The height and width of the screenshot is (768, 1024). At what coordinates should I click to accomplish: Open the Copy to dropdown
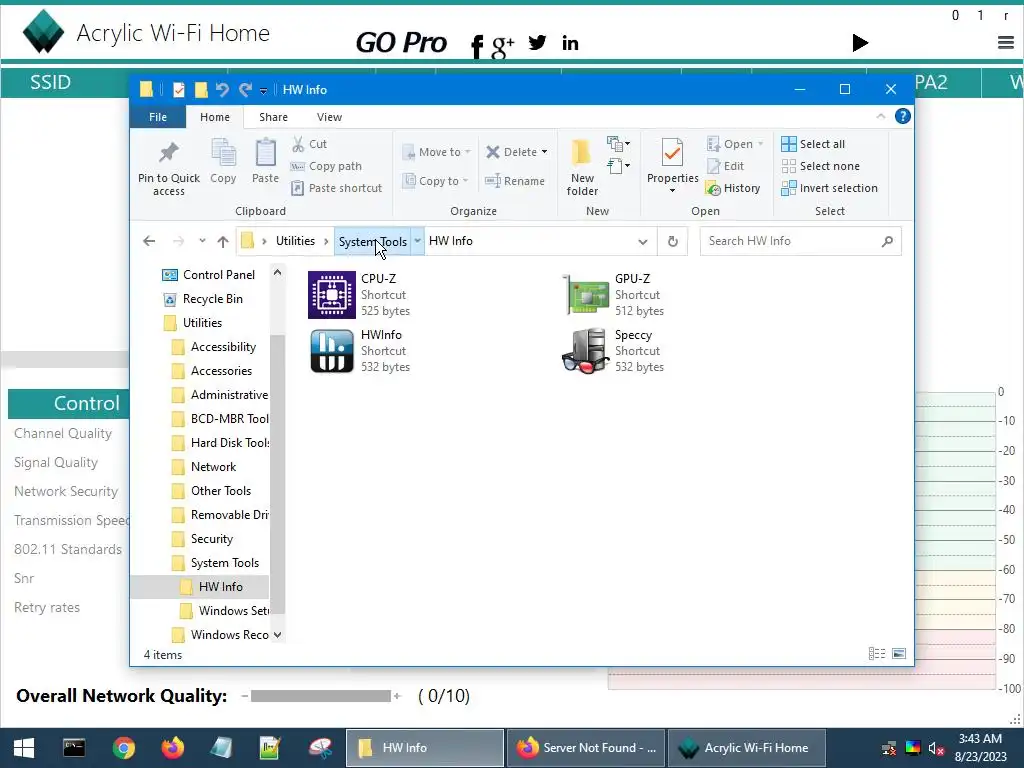click(436, 181)
